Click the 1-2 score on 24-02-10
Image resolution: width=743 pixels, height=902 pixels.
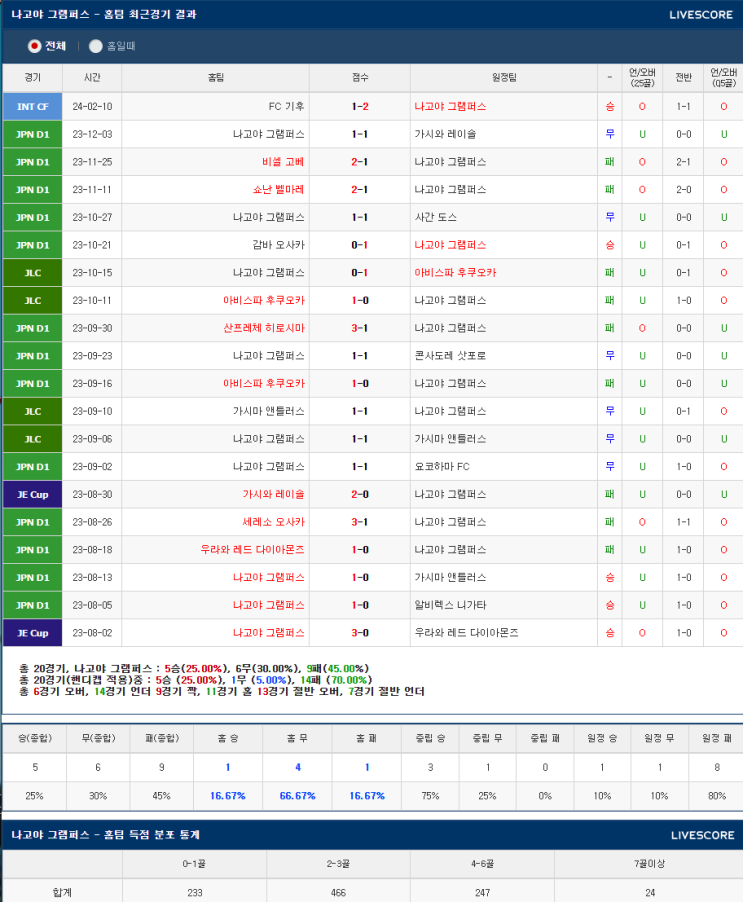pos(360,106)
